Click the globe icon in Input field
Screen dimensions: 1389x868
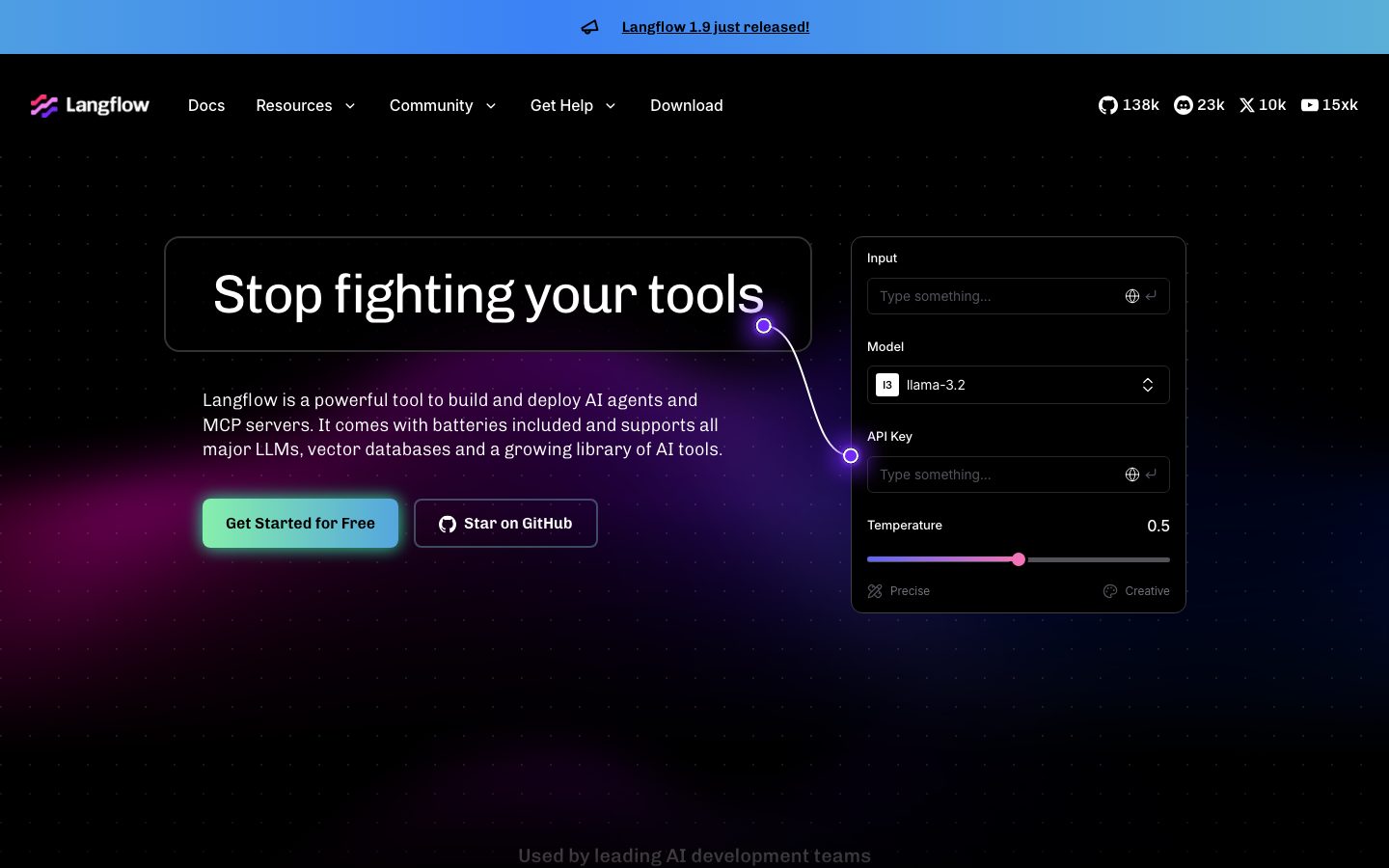(x=1132, y=296)
